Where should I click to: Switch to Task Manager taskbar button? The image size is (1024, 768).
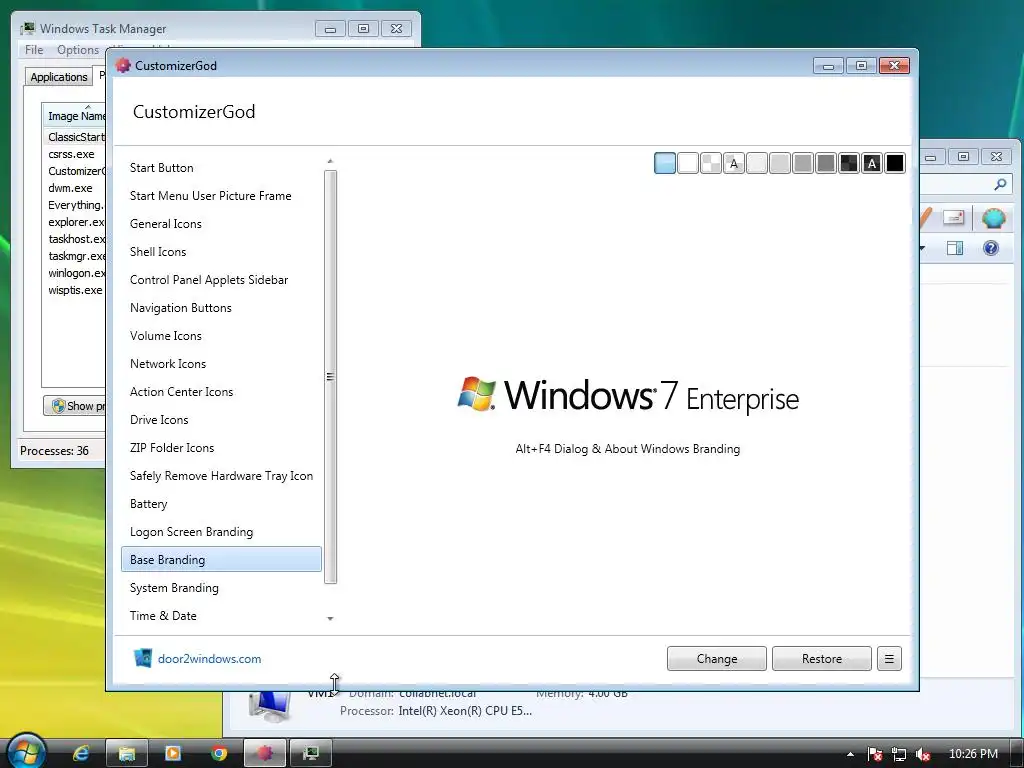[311, 754]
